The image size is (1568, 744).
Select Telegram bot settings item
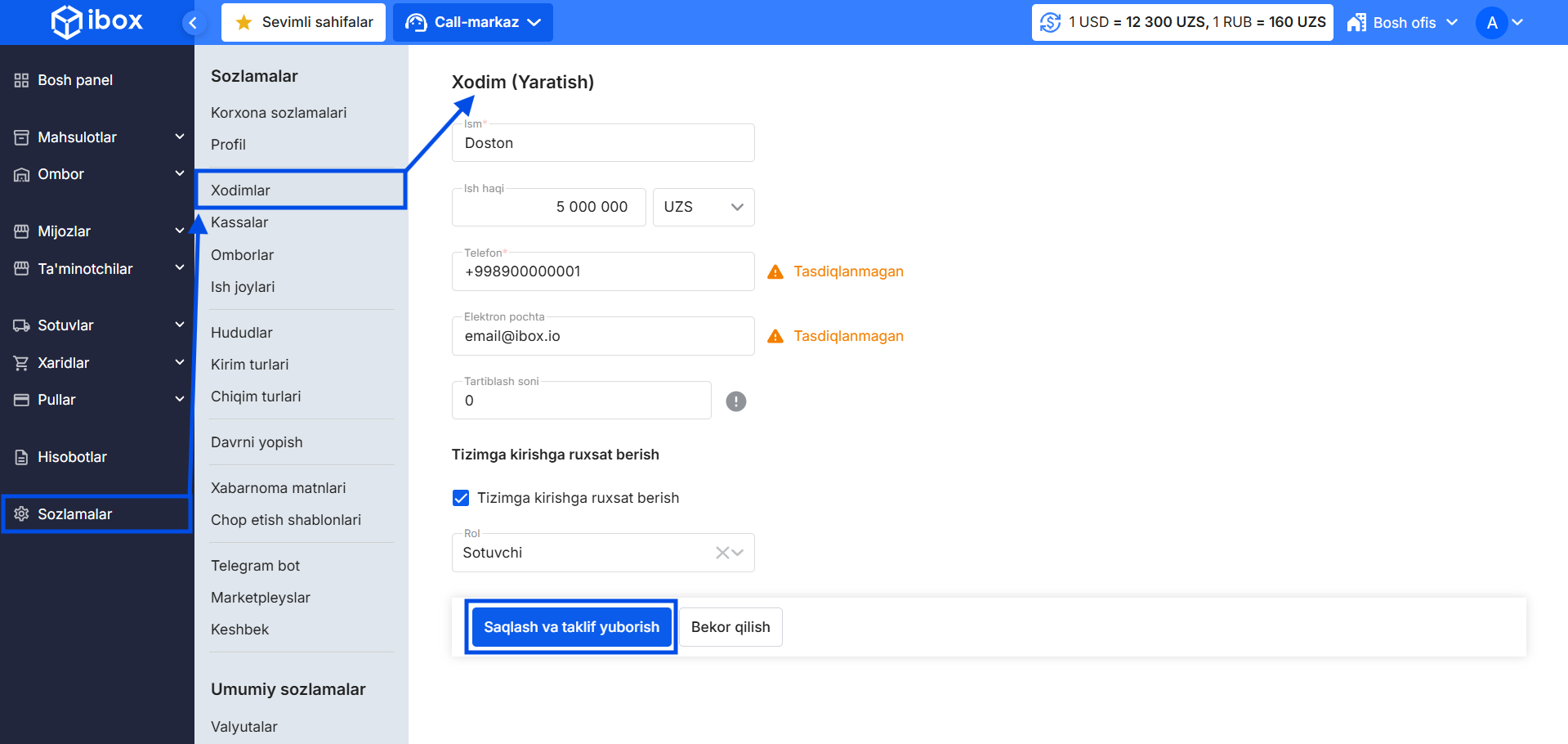255,566
